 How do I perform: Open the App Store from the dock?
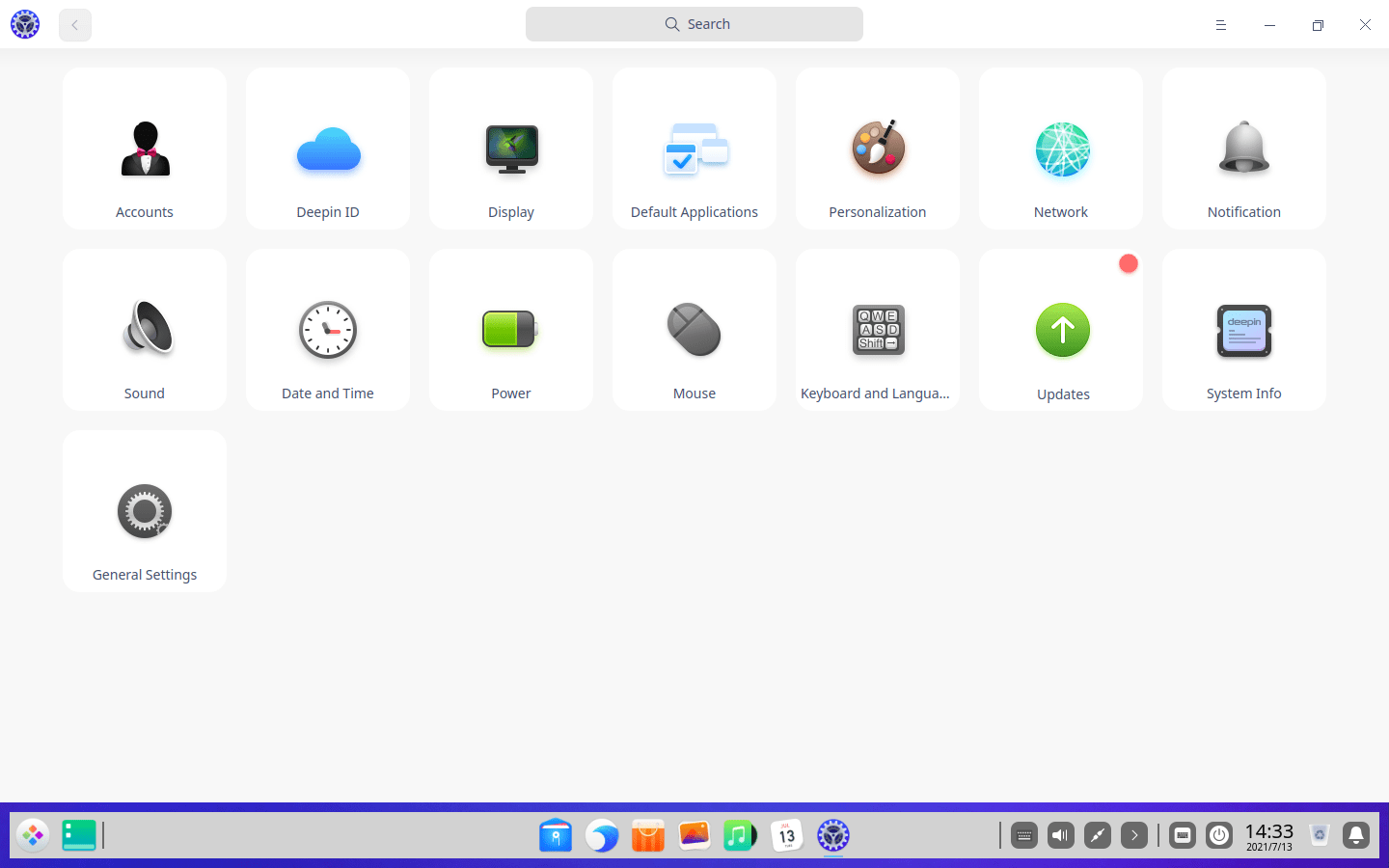(x=647, y=835)
